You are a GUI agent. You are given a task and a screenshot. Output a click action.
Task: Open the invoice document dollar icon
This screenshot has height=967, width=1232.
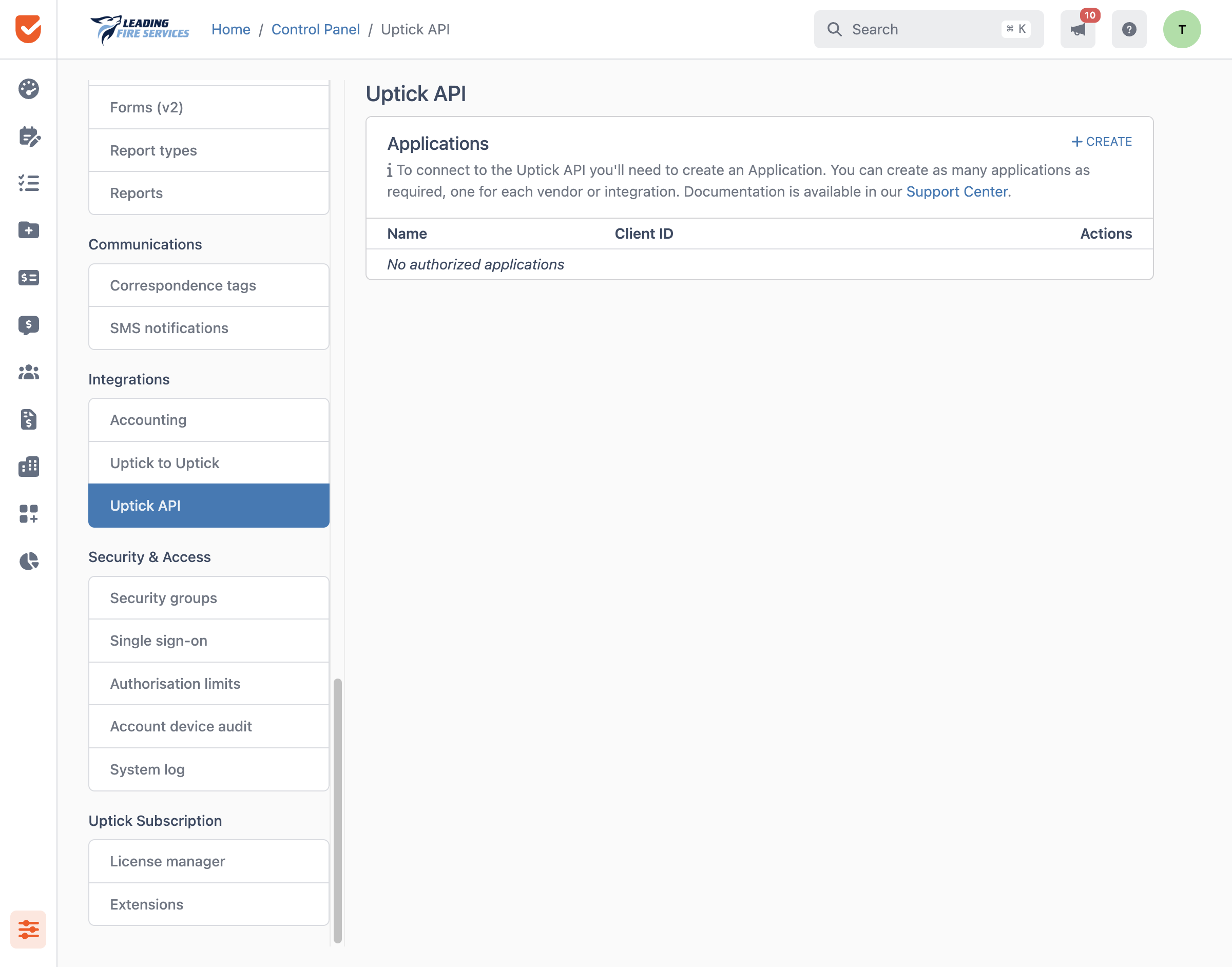28,419
